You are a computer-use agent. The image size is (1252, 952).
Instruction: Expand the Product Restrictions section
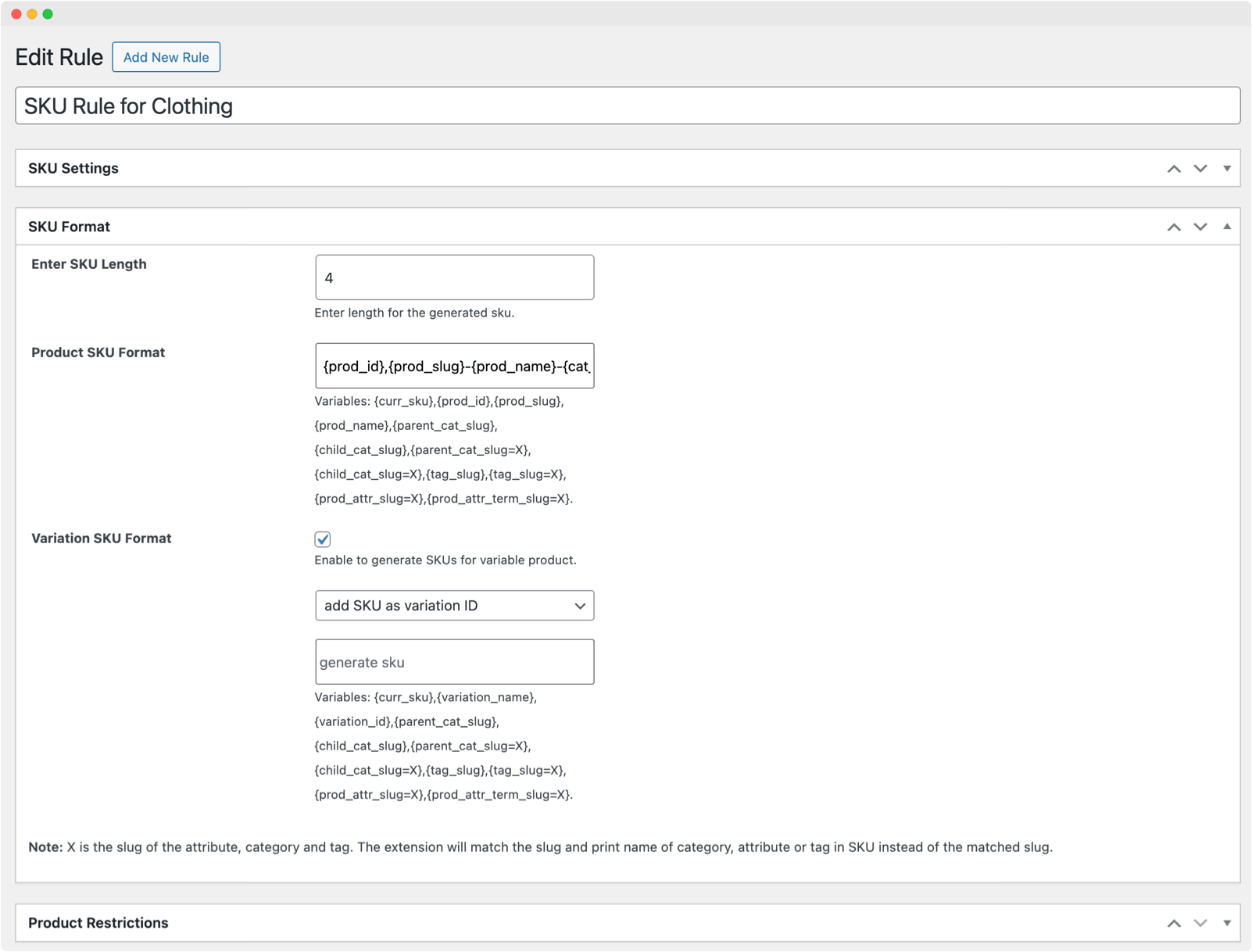[x=1226, y=922]
